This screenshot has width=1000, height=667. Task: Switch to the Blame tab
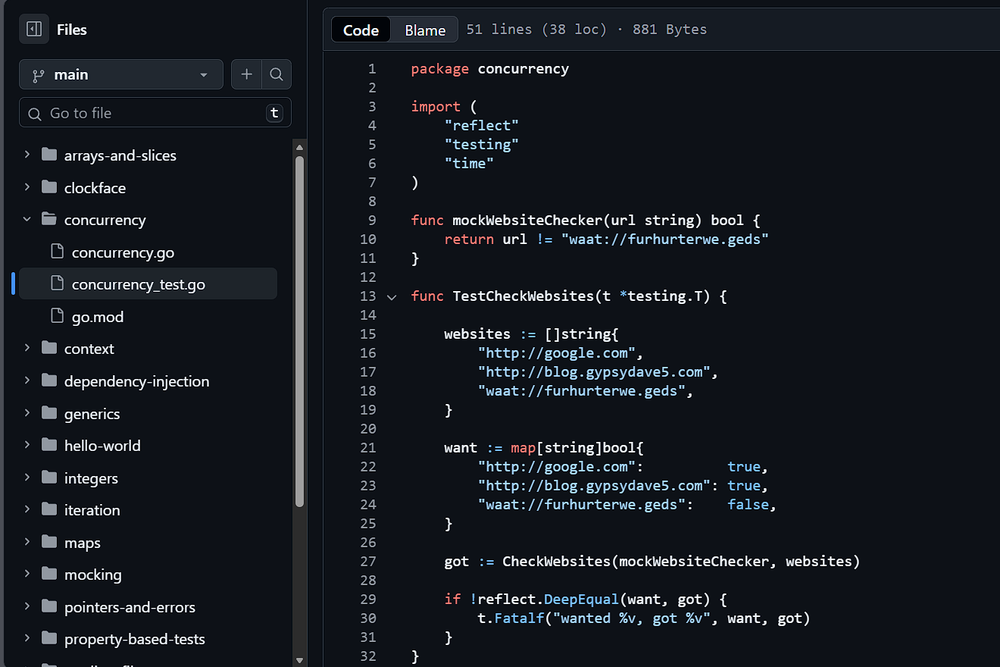[x=424, y=29]
